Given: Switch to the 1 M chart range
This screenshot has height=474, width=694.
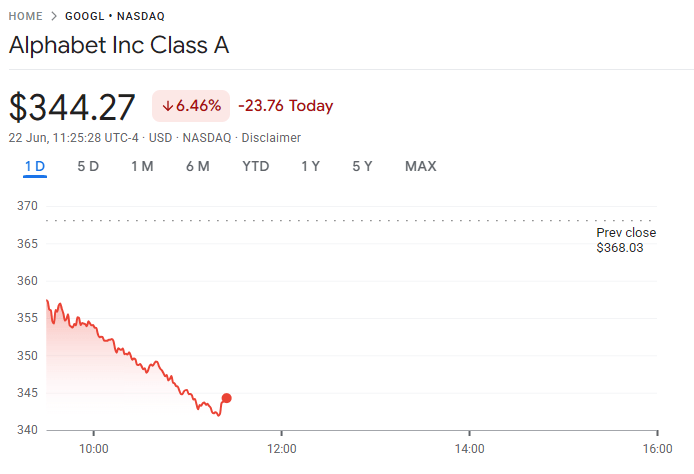Looking at the screenshot, I should click(x=142, y=166).
